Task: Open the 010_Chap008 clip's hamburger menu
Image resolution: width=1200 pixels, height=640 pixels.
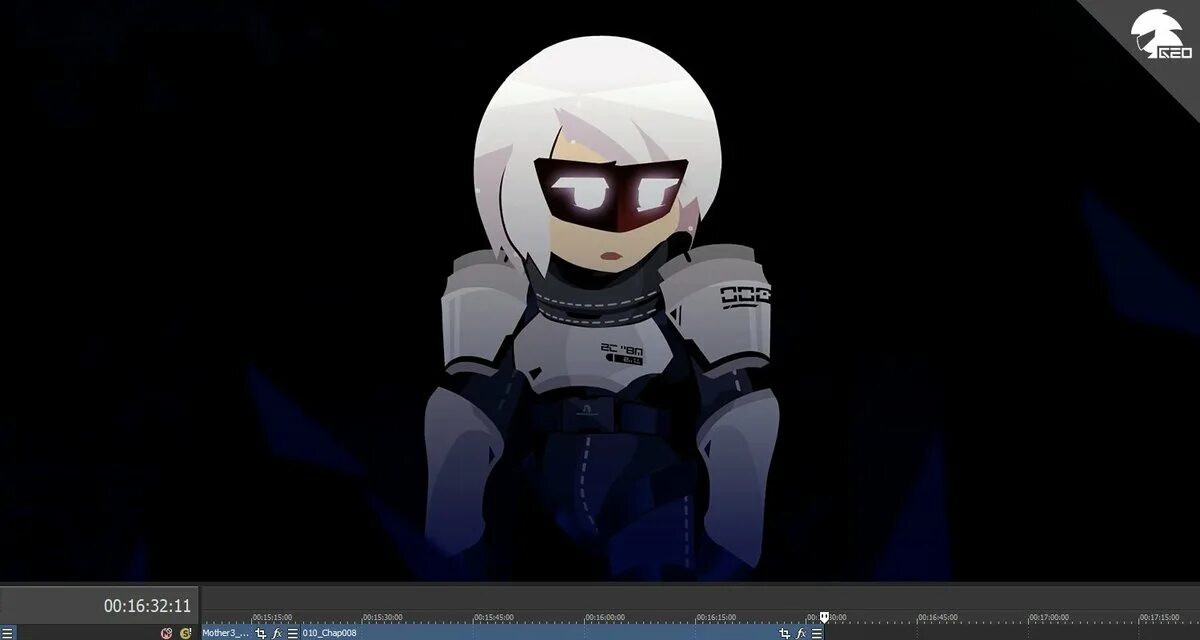Action: point(817,633)
